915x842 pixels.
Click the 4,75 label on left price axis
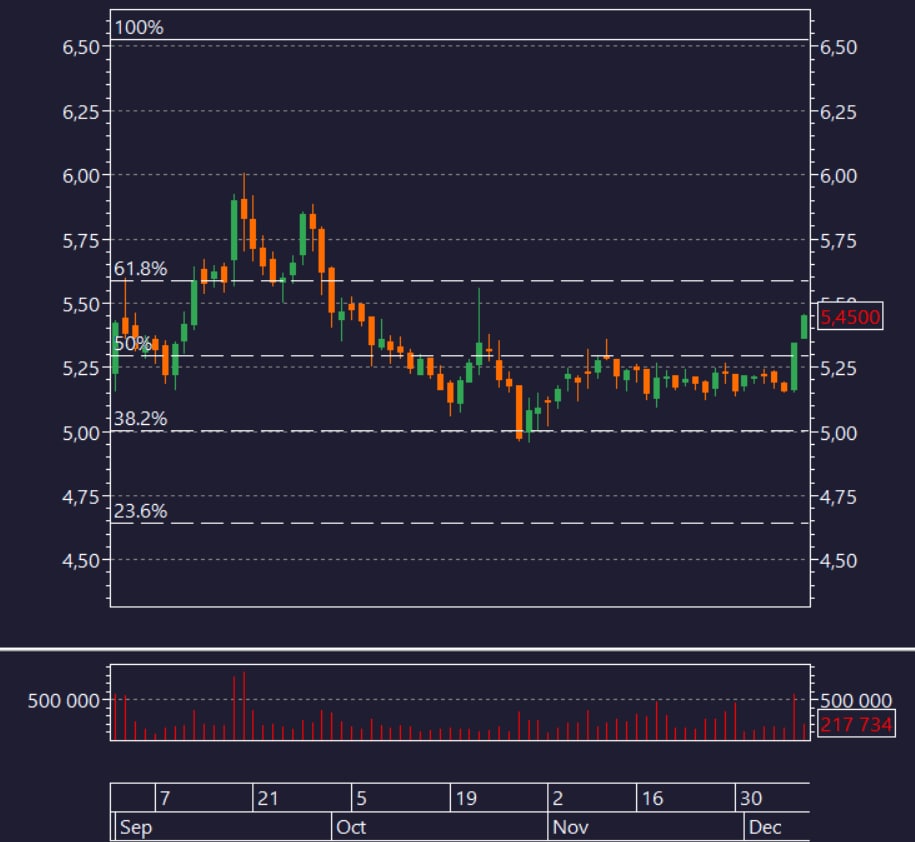[81, 497]
